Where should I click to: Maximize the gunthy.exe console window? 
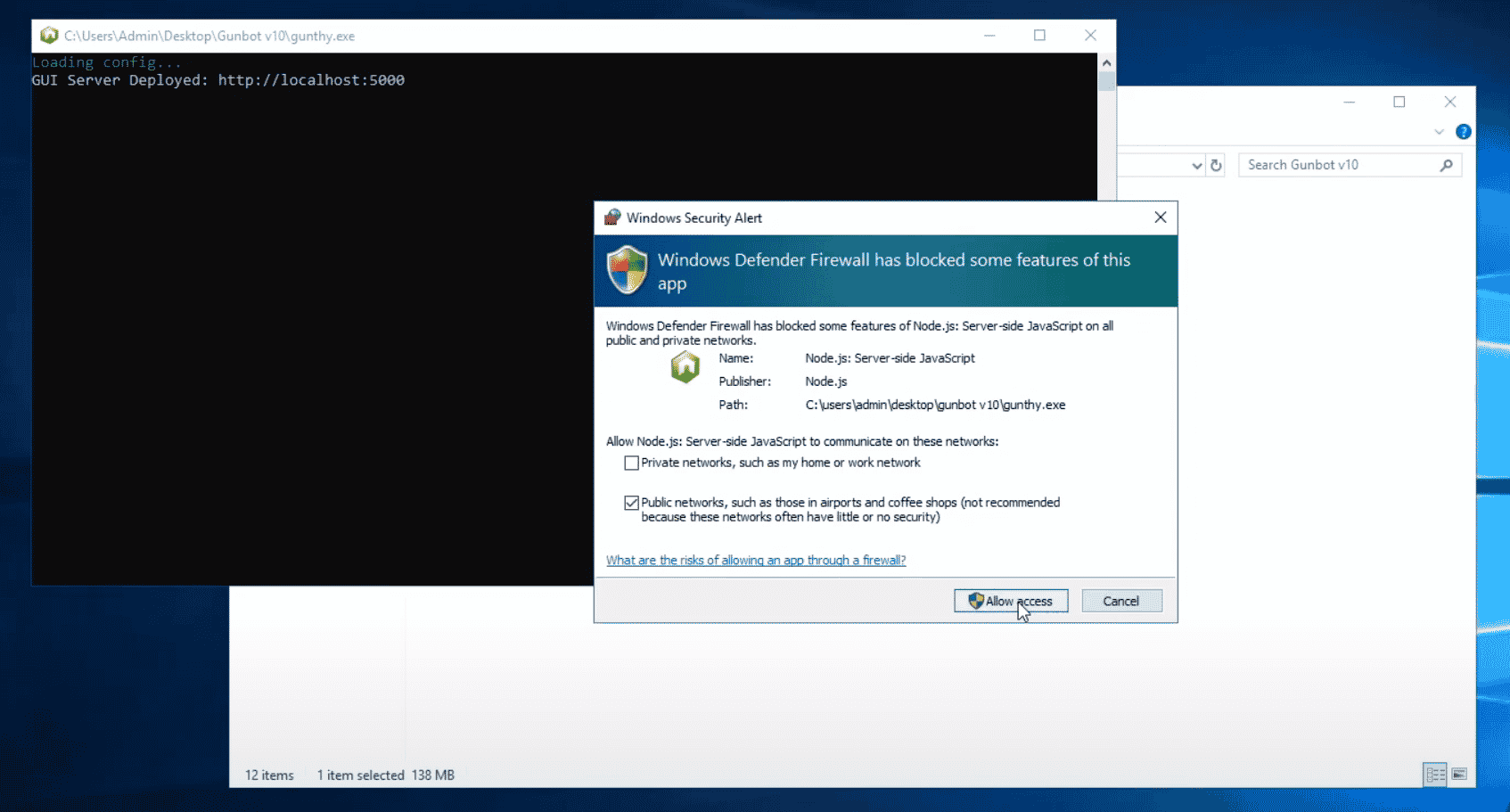pyautogui.click(x=1039, y=36)
